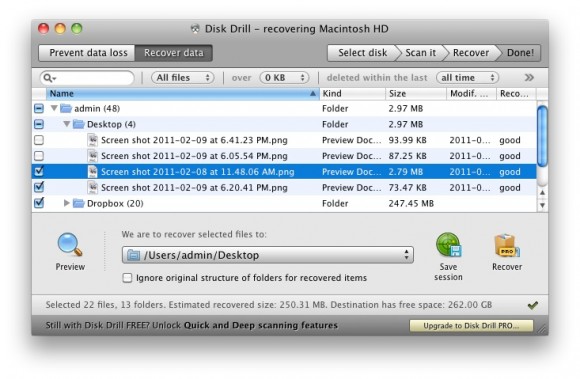
Task: Click the 11.48.06 AM screenshot file icon
Action: (93, 172)
